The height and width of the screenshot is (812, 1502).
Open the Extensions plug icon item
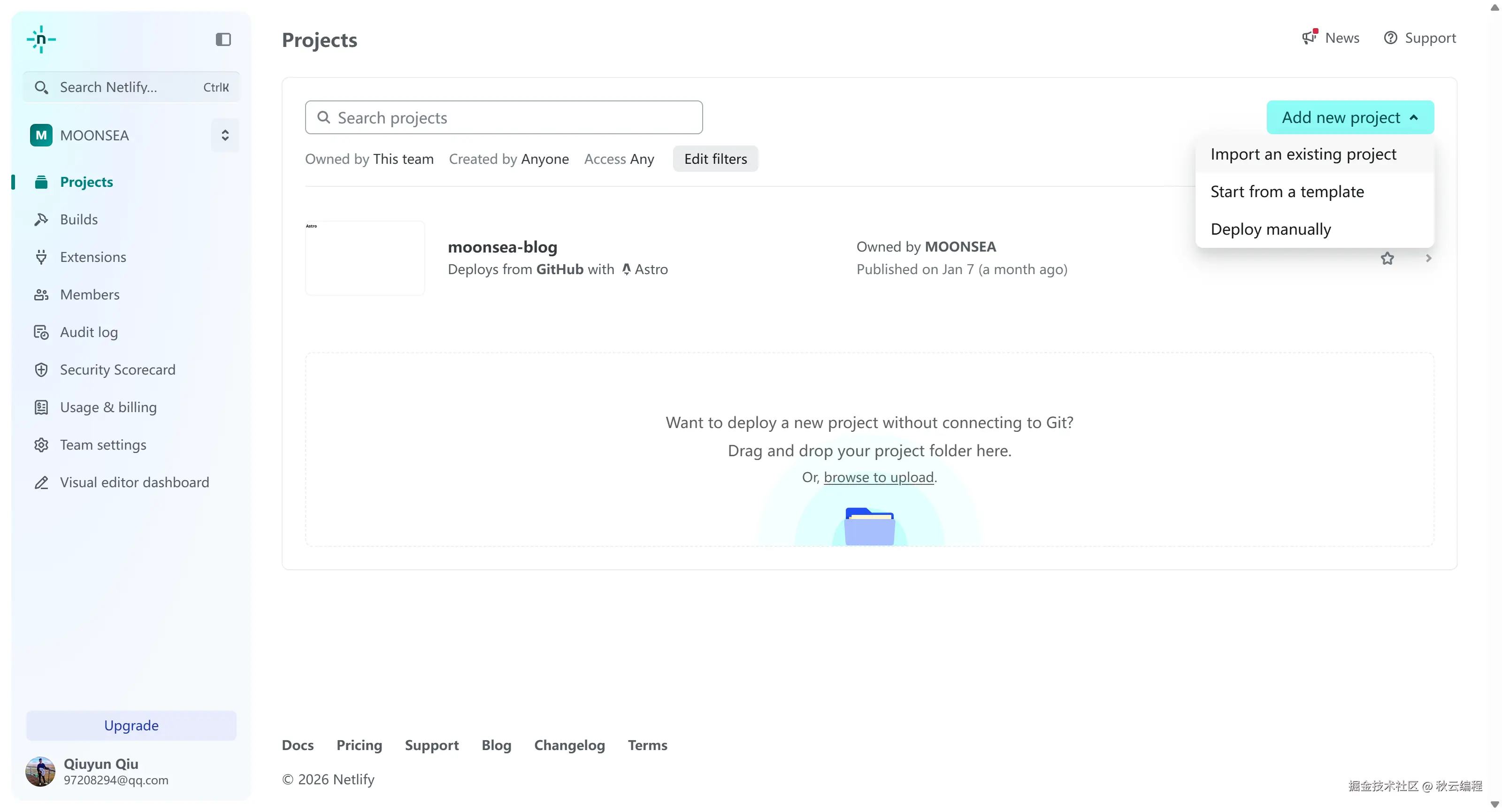(x=41, y=256)
